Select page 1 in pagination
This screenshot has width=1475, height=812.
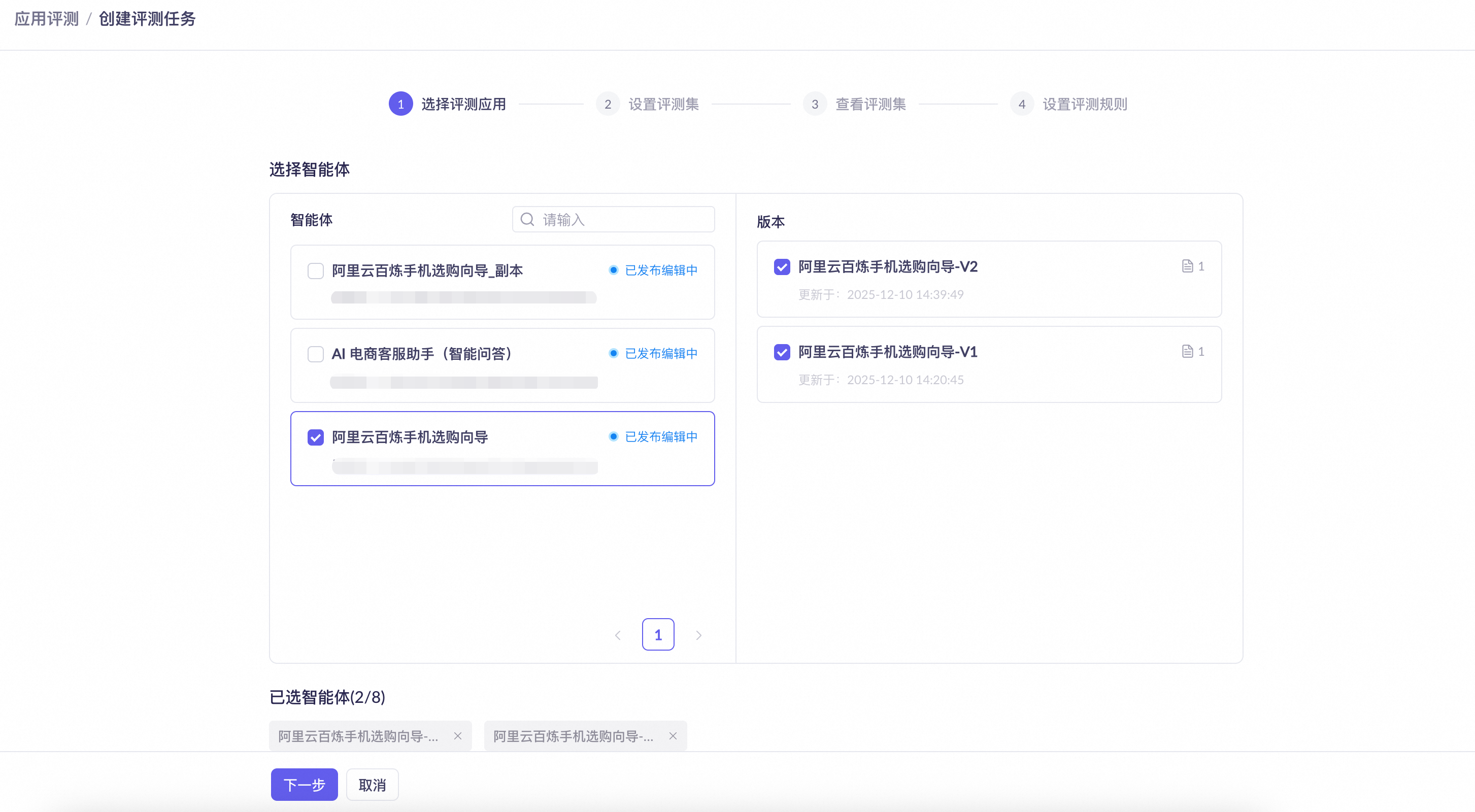pyautogui.click(x=658, y=634)
